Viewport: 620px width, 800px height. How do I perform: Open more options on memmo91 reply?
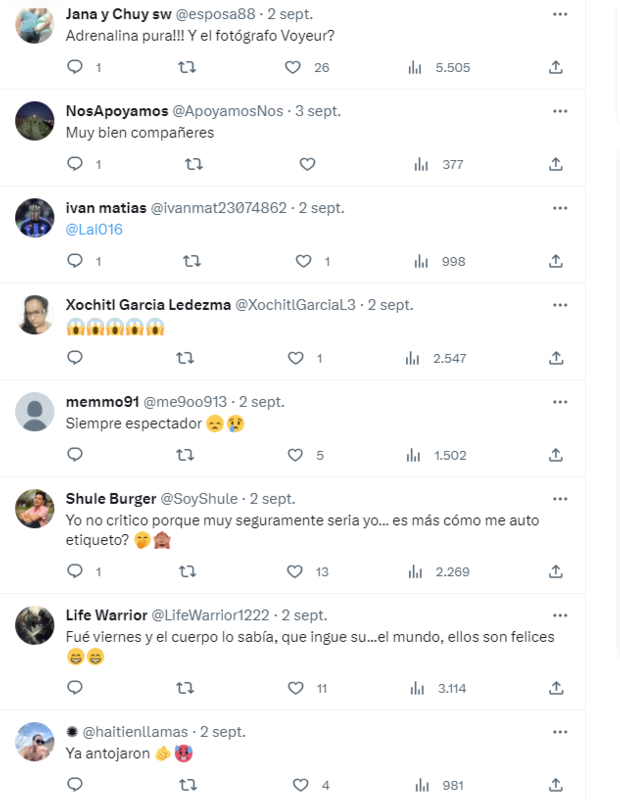click(559, 401)
